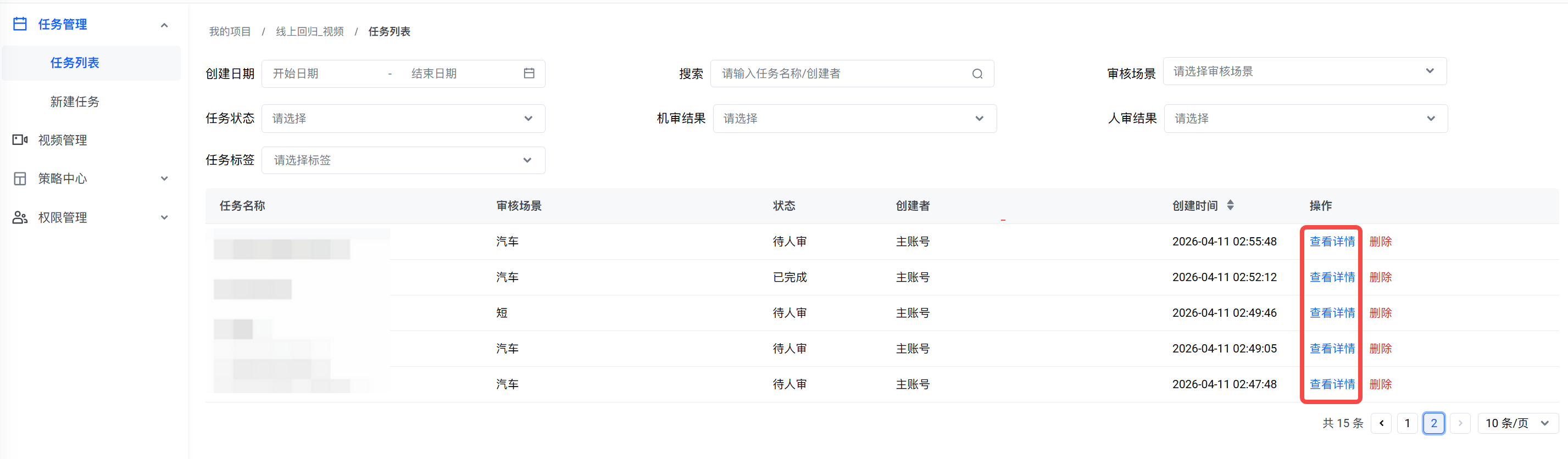Click 查看详情 for the 02:49:05 task
This screenshot has height=459, width=1568.
coord(1332,348)
